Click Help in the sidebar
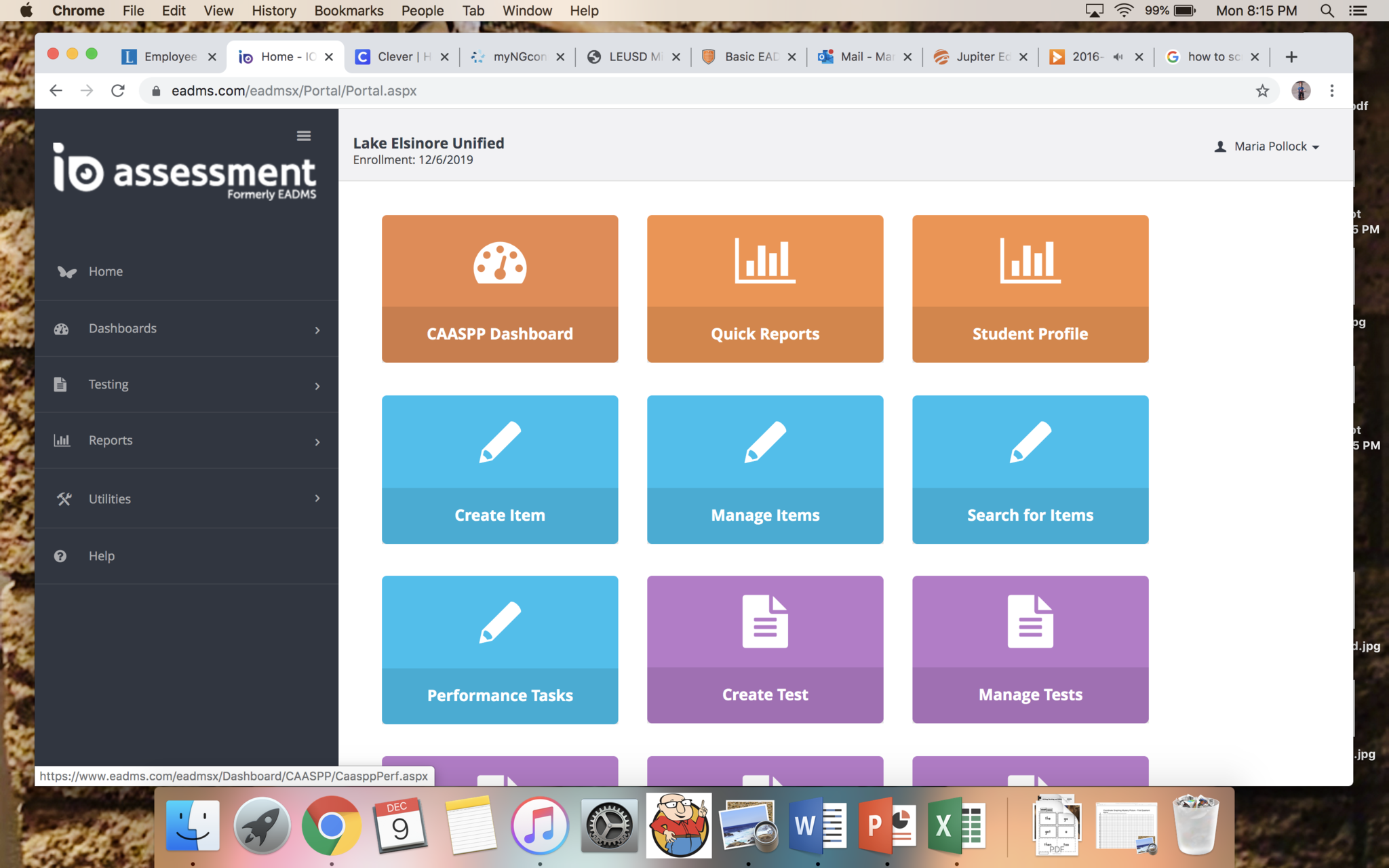The image size is (1389, 868). tap(102, 556)
